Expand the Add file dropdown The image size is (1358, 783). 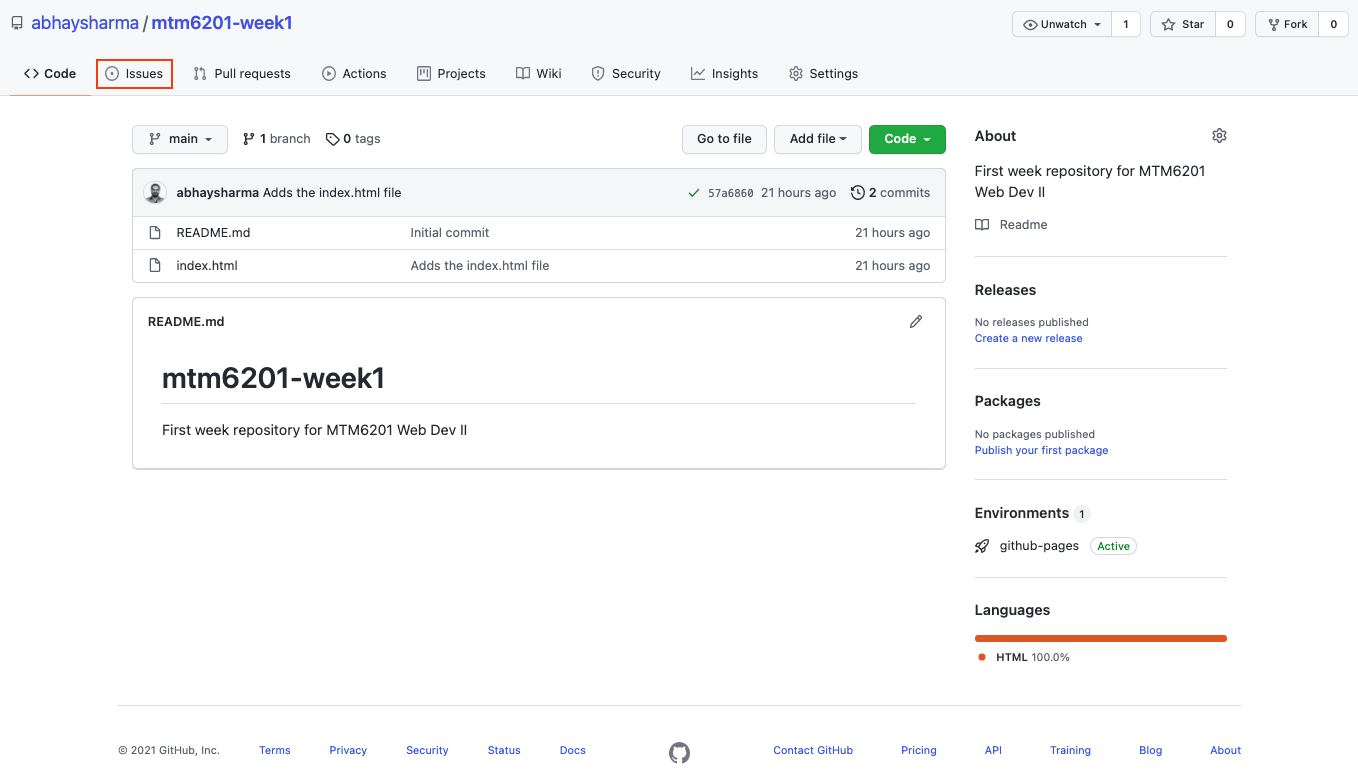coord(818,139)
